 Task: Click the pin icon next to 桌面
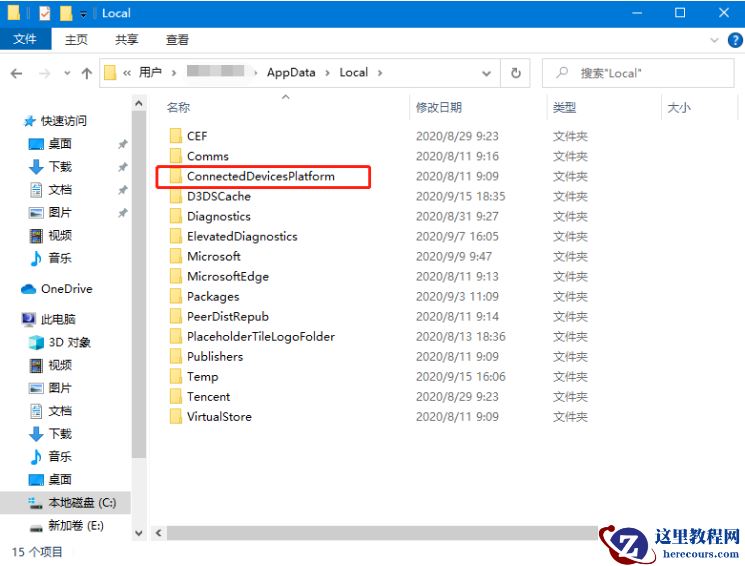click(123, 144)
